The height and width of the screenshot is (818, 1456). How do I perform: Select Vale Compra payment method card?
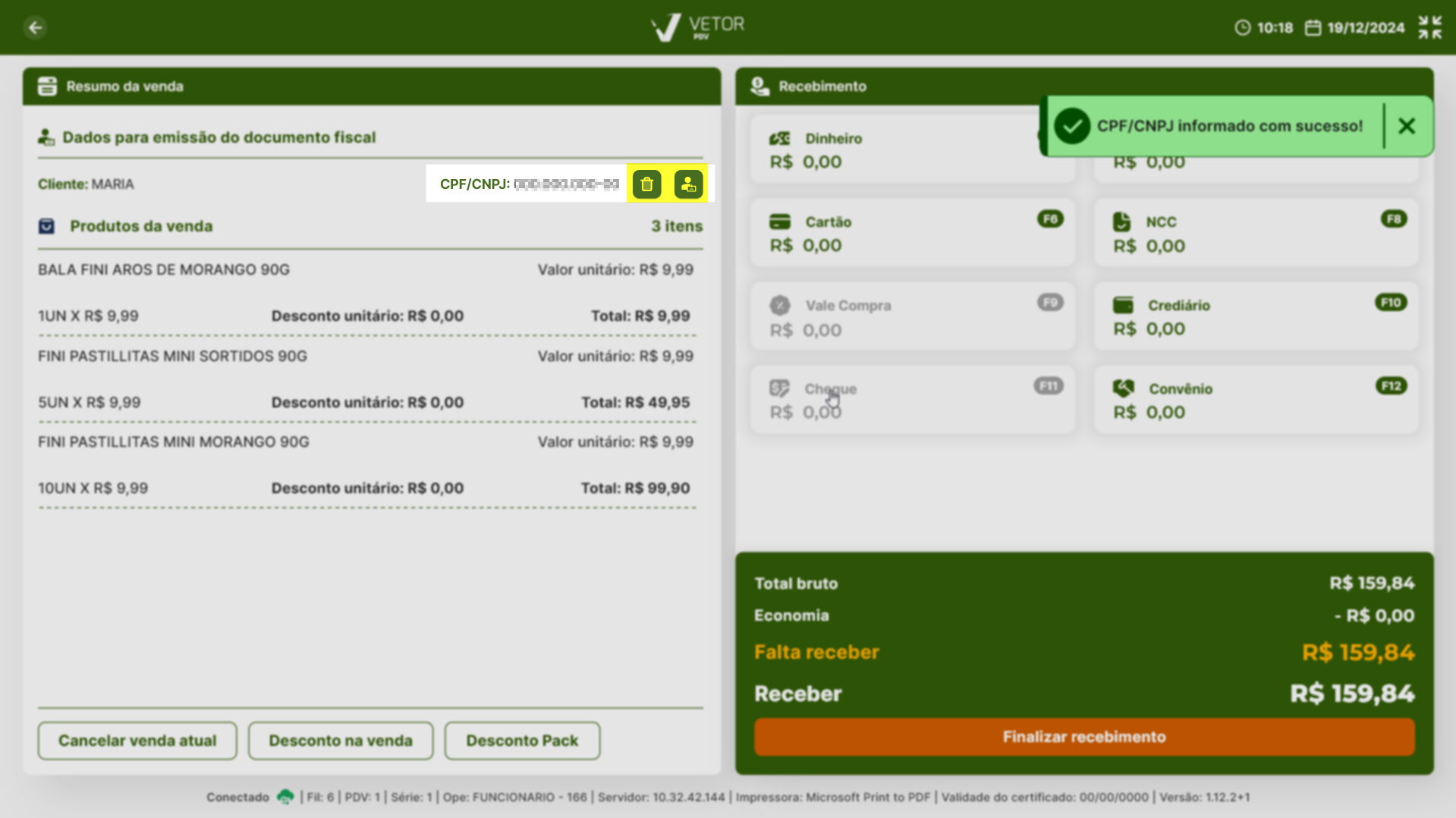point(912,316)
